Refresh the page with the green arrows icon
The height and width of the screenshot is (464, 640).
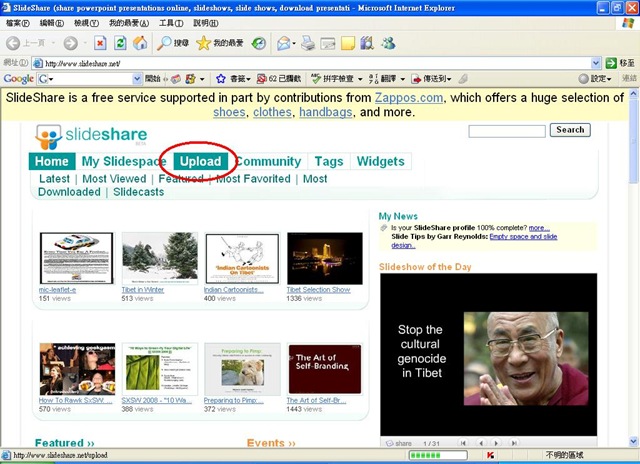(120, 43)
